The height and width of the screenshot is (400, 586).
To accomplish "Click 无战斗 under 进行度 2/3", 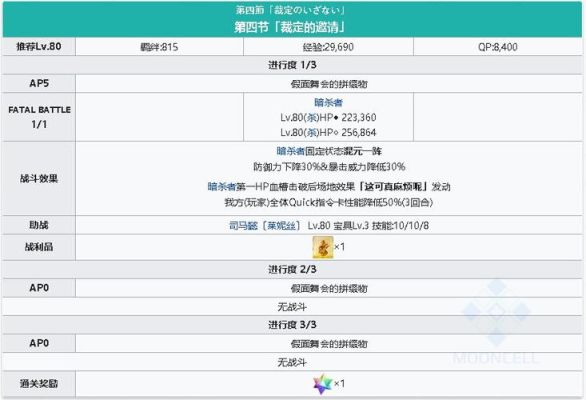I will coord(292,307).
